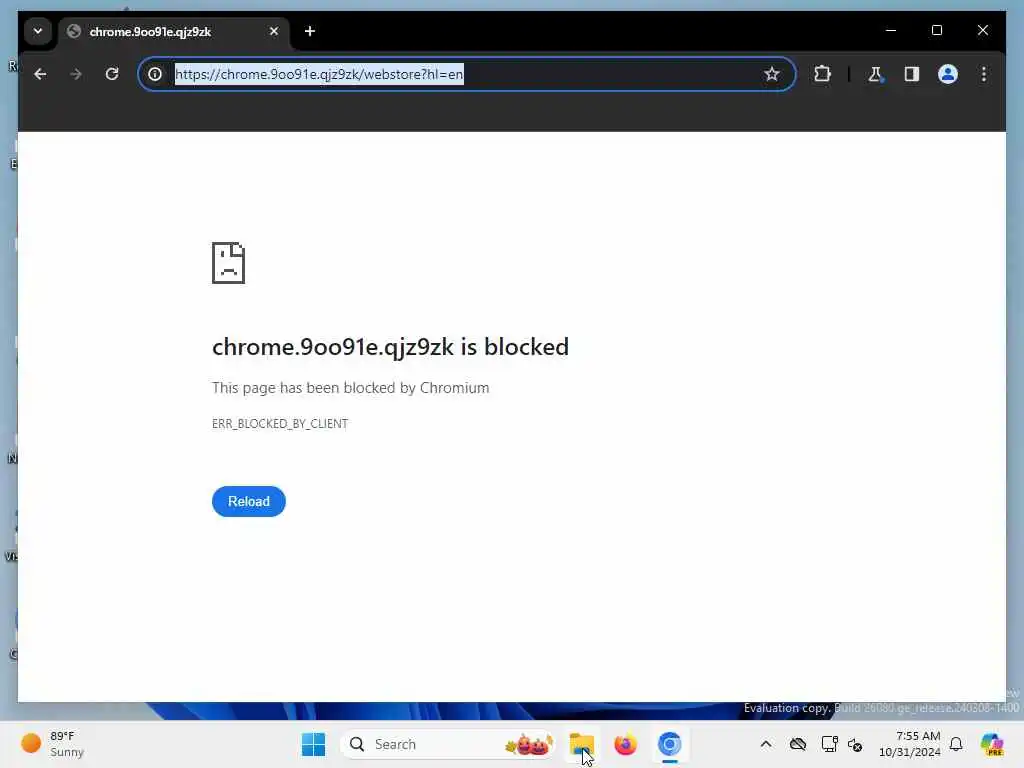
Task: Open Chrome Labs flask icon
Action: (875, 74)
